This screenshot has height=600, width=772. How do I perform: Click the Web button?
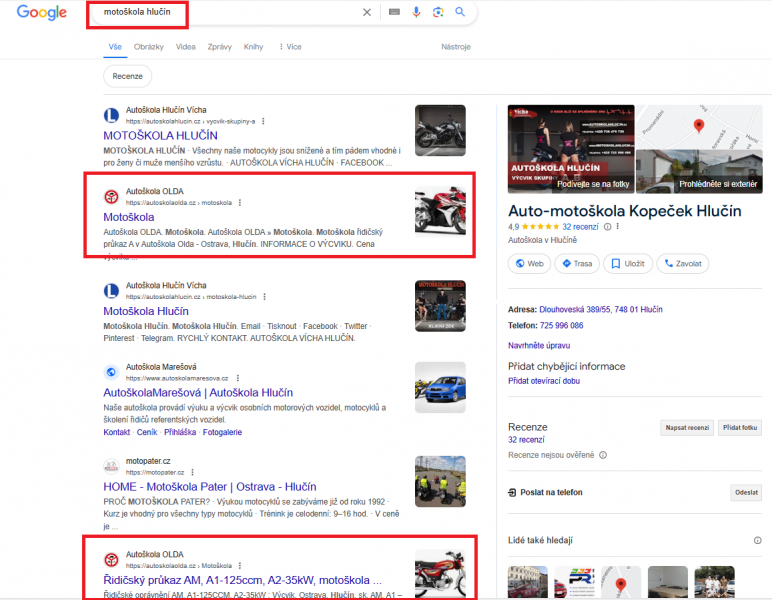529,264
